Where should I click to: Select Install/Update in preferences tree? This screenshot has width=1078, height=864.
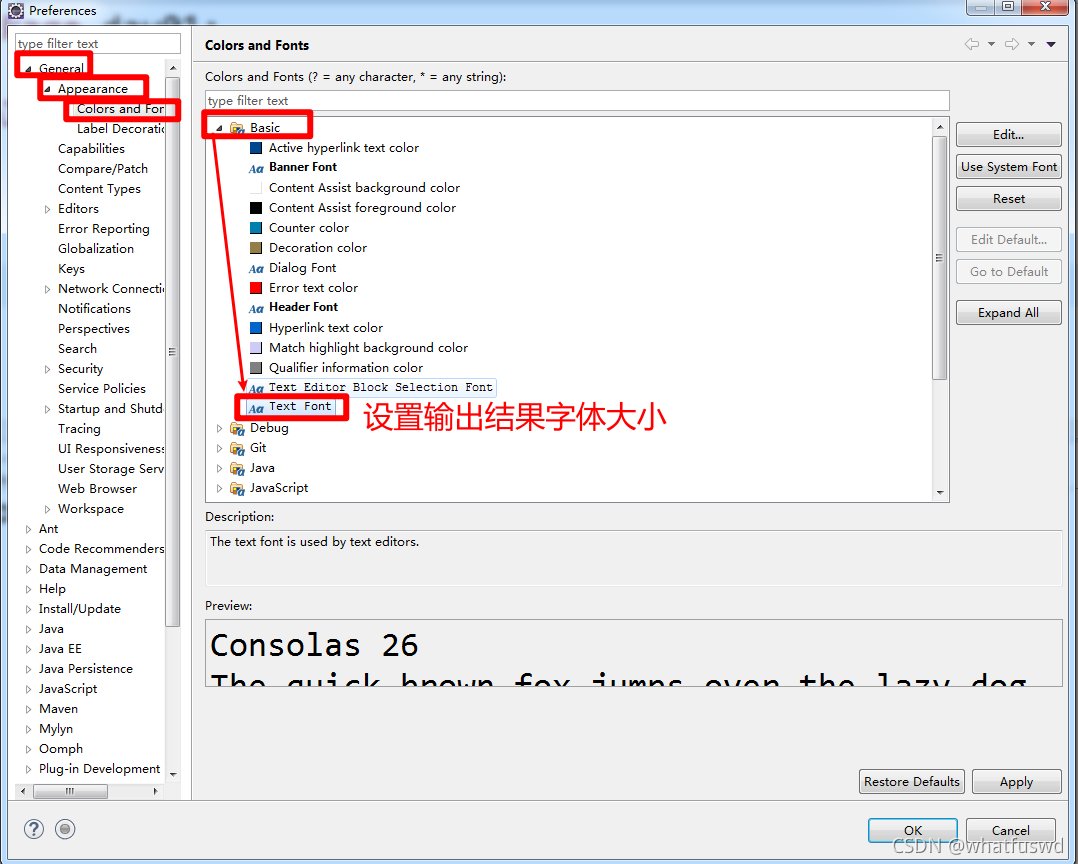coord(80,609)
